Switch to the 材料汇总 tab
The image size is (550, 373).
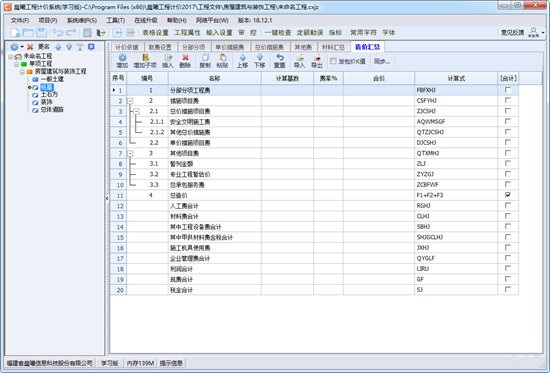point(334,47)
